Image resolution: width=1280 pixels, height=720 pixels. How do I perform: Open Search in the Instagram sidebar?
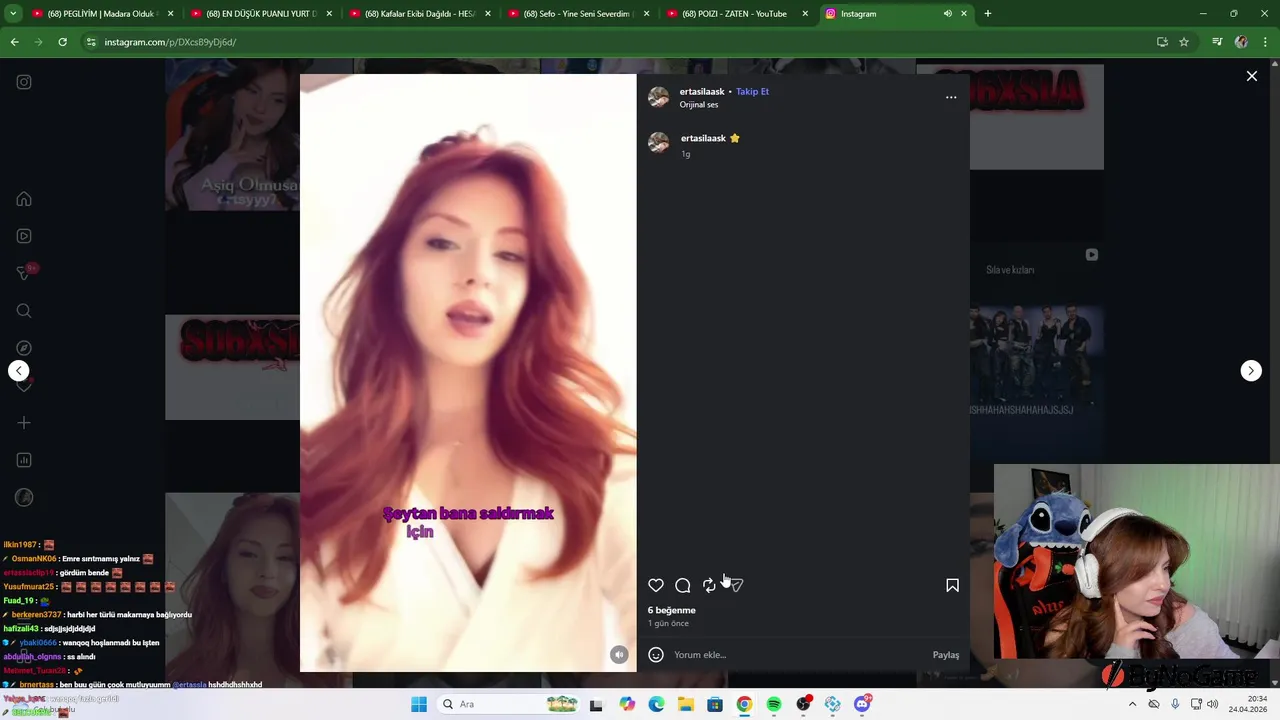click(x=24, y=311)
